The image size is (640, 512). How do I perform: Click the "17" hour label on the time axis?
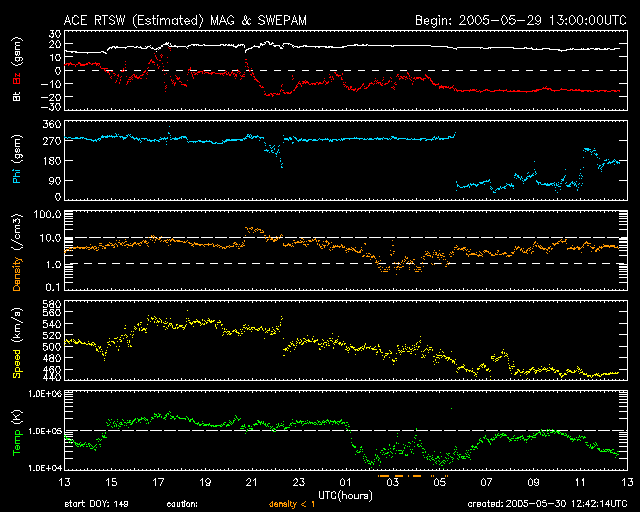[x=158, y=482]
